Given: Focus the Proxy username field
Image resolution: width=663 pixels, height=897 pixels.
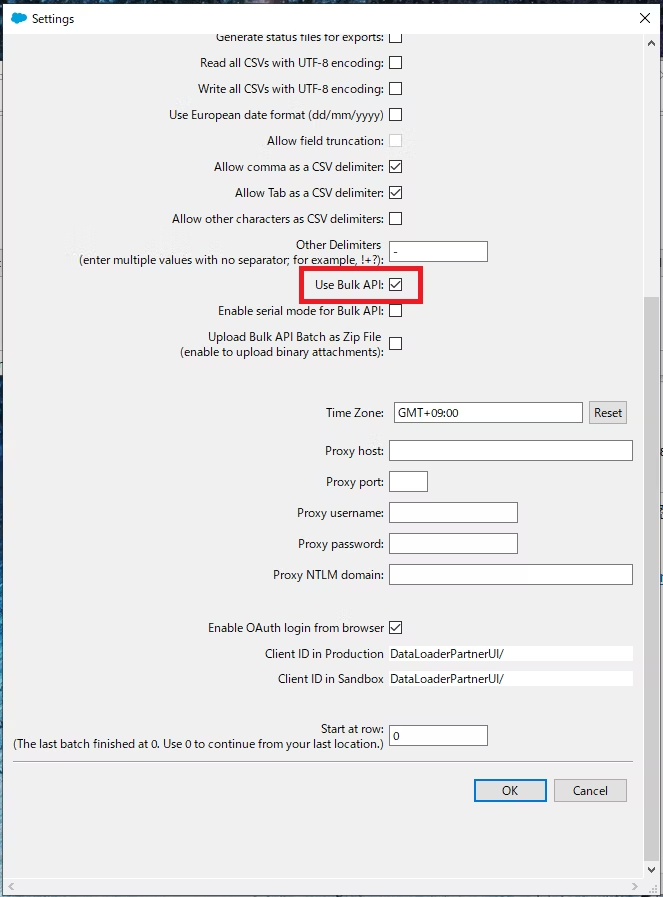Looking at the screenshot, I should [x=453, y=512].
